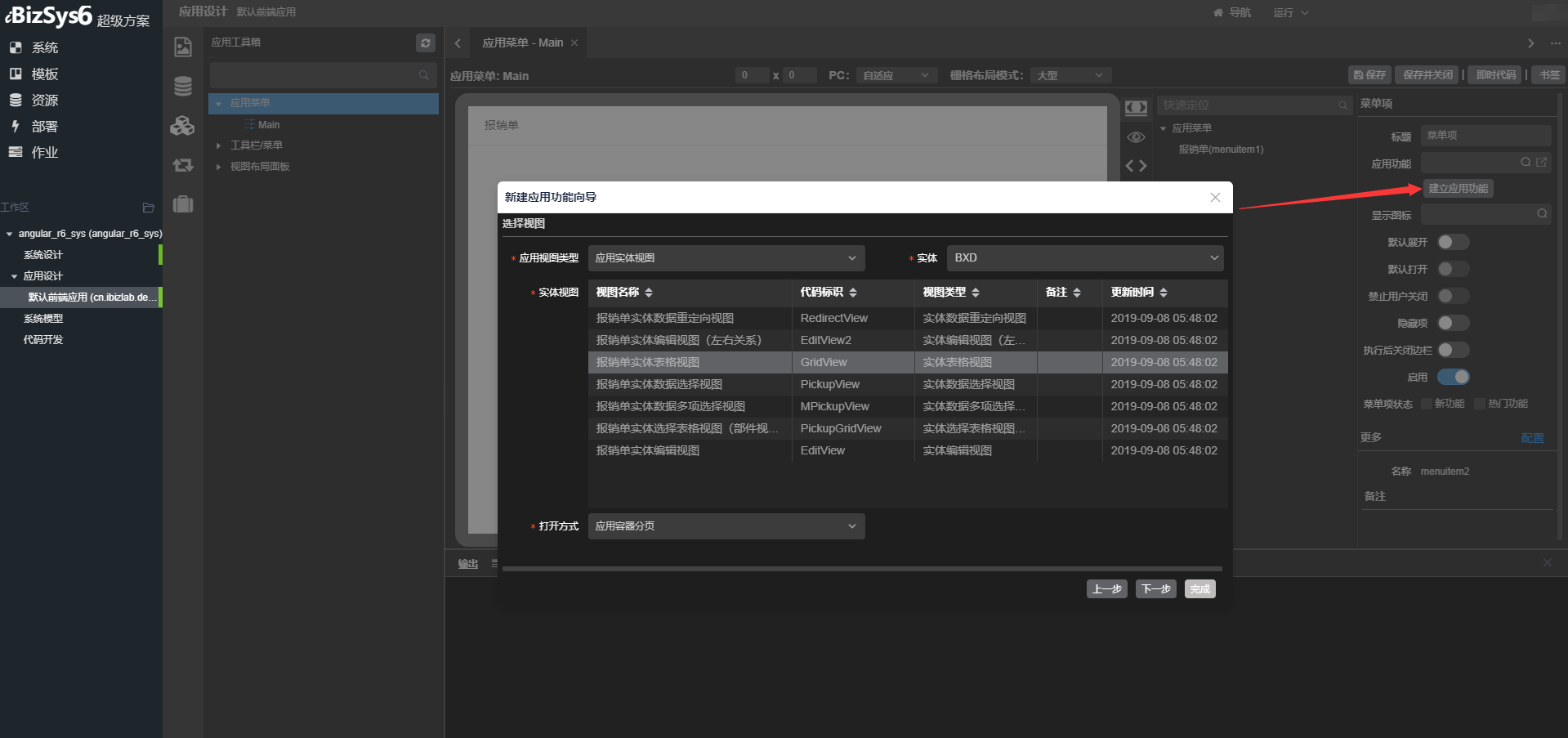Check the 新功能 checkbox
Screen dimensions: 1568x738
click(1427, 404)
